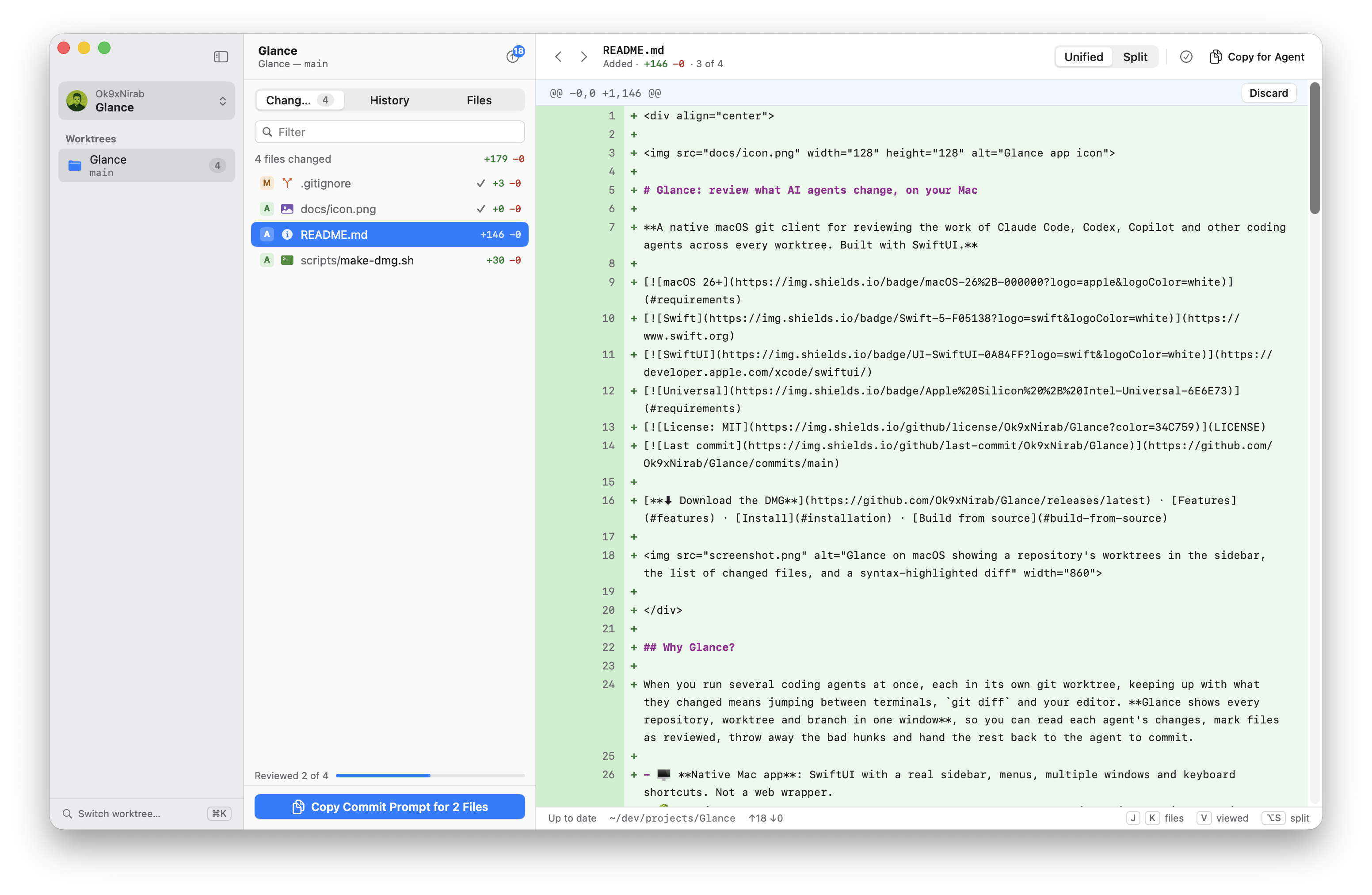Viewport: 1372px width, 895px height.
Task: Open the Ok9xNirab Glance repository switcher
Action: 146,101
